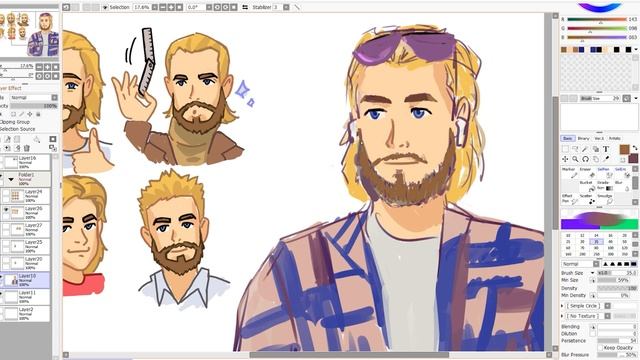
Task: Toggle the Min Density pressure checkbox
Action: tap(593, 296)
